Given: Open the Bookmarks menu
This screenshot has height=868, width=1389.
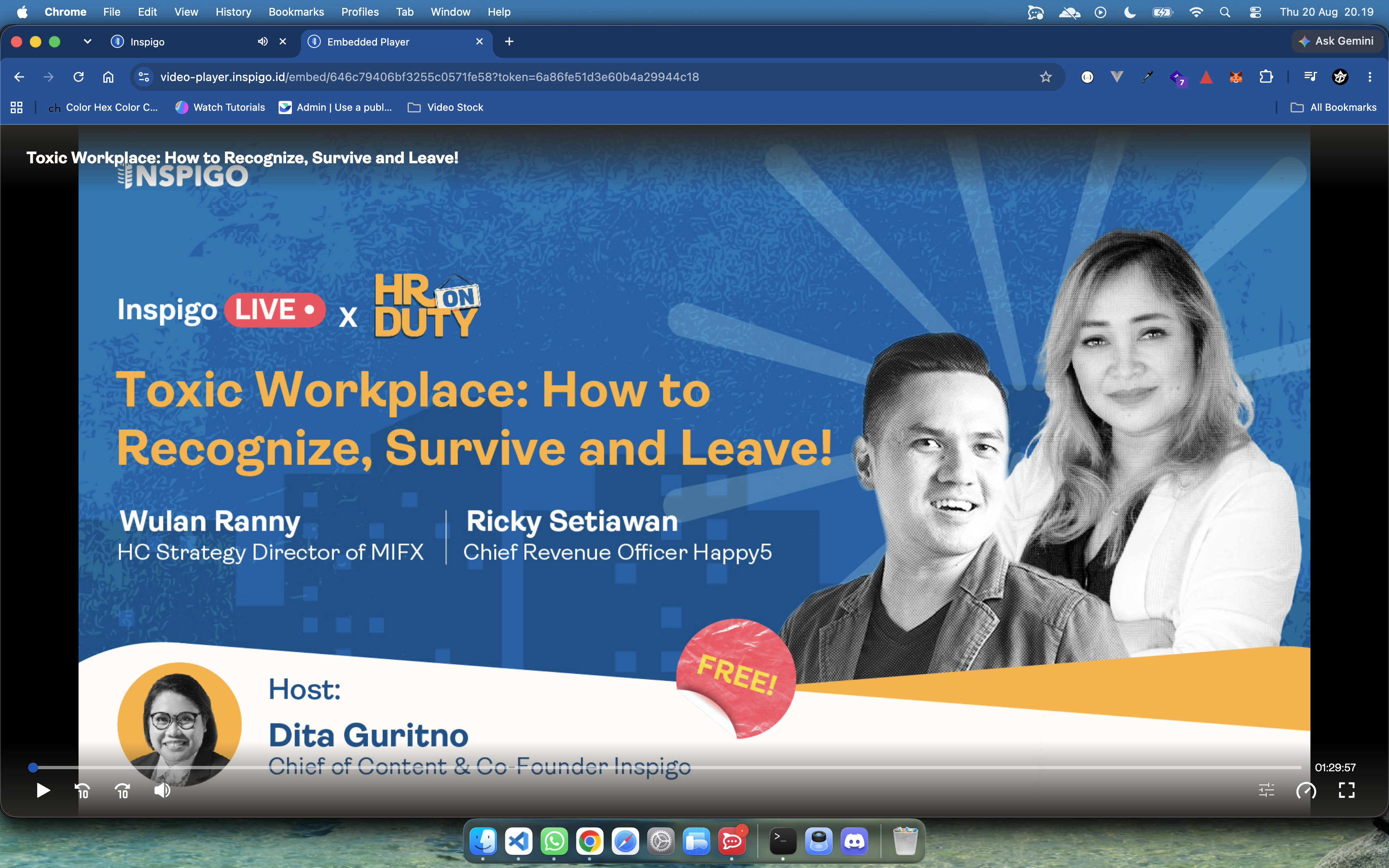Looking at the screenshot, I should (296, 12).
